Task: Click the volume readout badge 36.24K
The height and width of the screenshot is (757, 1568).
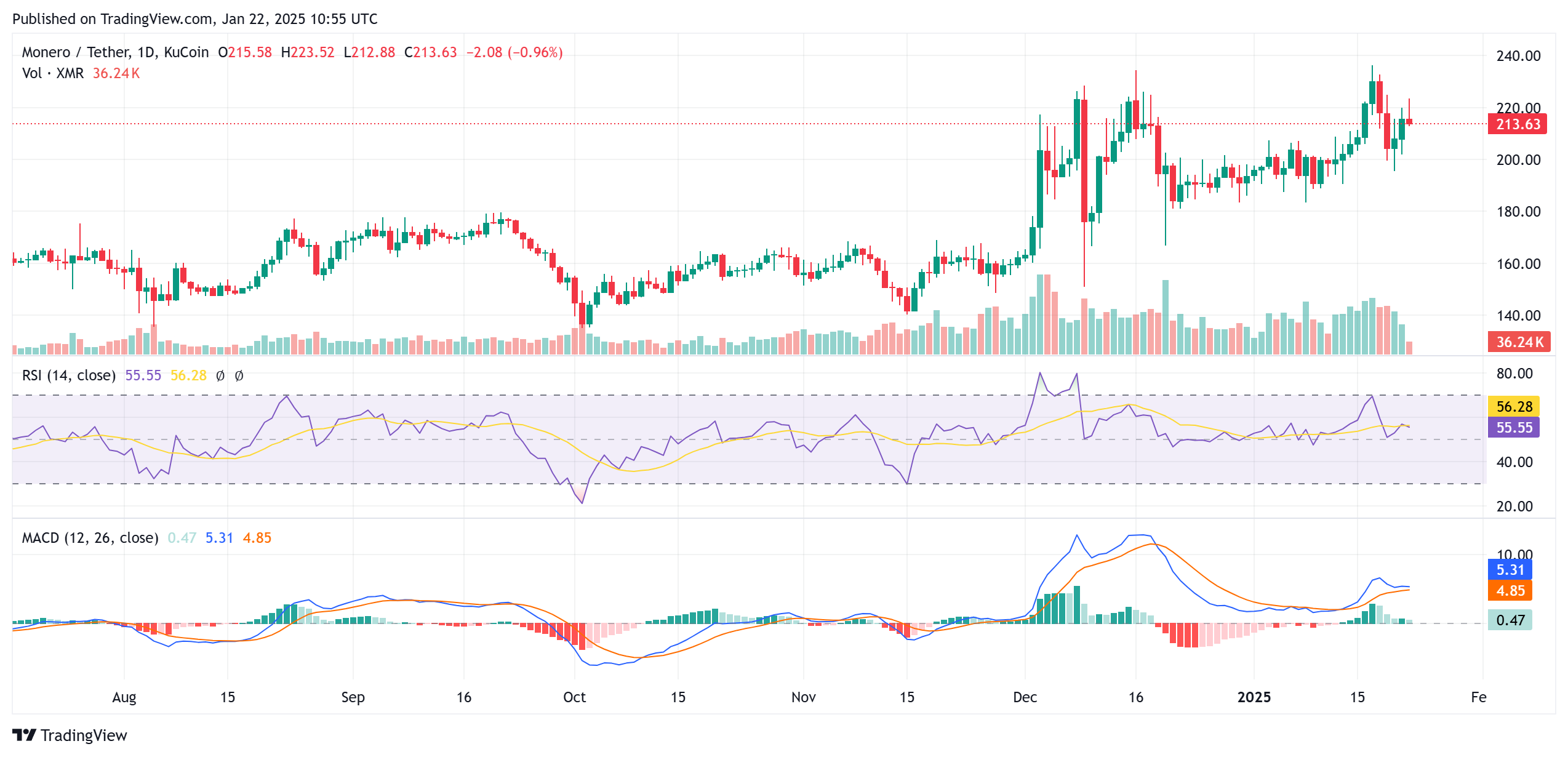Action: (x=1516, y=342)
